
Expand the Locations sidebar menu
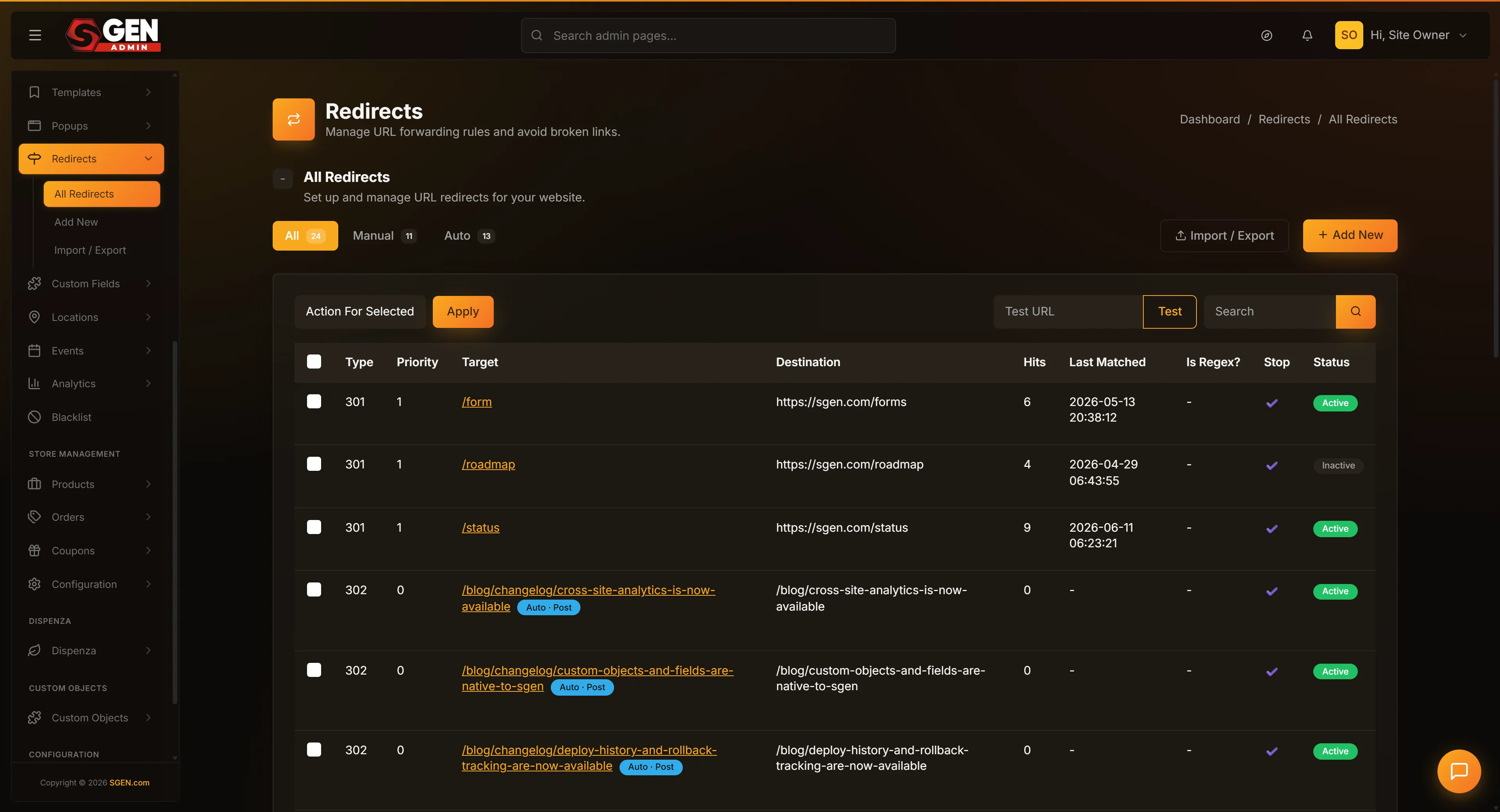pyautogui.click(x=148, y=317)
